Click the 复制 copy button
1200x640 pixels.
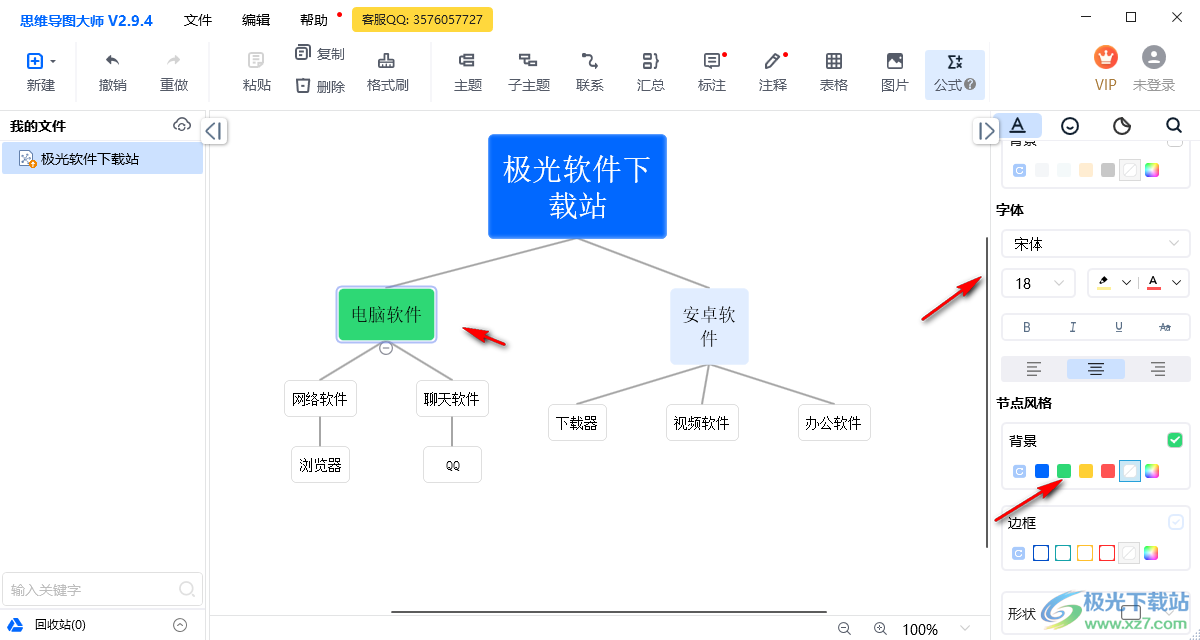tap(320, 54)
